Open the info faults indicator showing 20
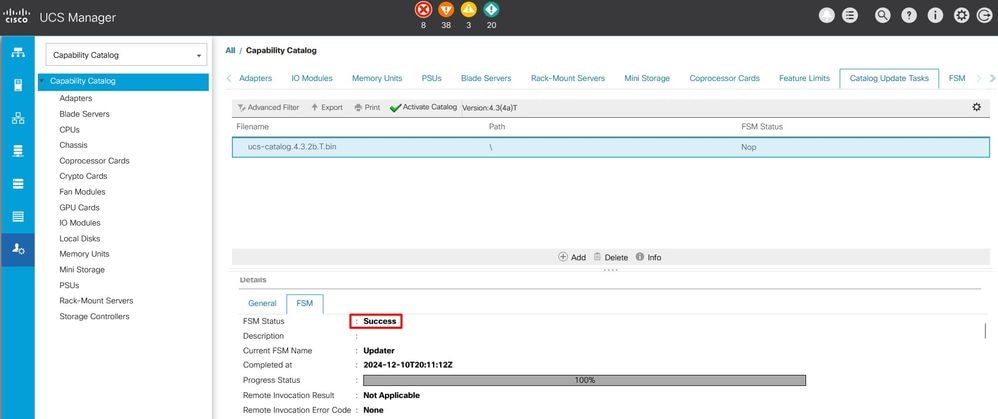998x419 pixels. (491, 10)
